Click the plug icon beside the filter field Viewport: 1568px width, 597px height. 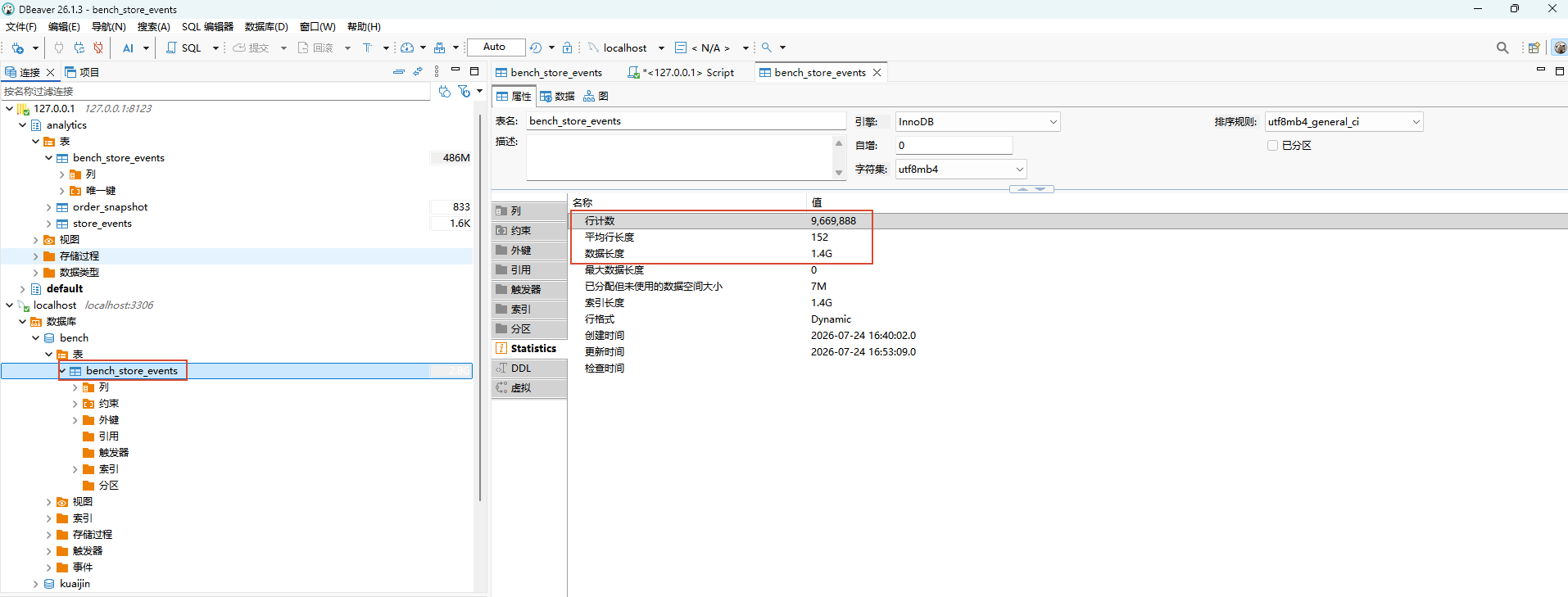pyautogui.click(x=444, y=91)
